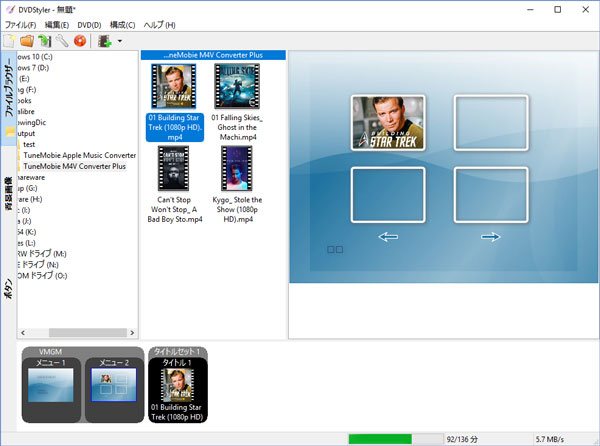Click the 92/136 分 status text
Image resolution: width=600 pixels, height=446 pixels.
462,439
